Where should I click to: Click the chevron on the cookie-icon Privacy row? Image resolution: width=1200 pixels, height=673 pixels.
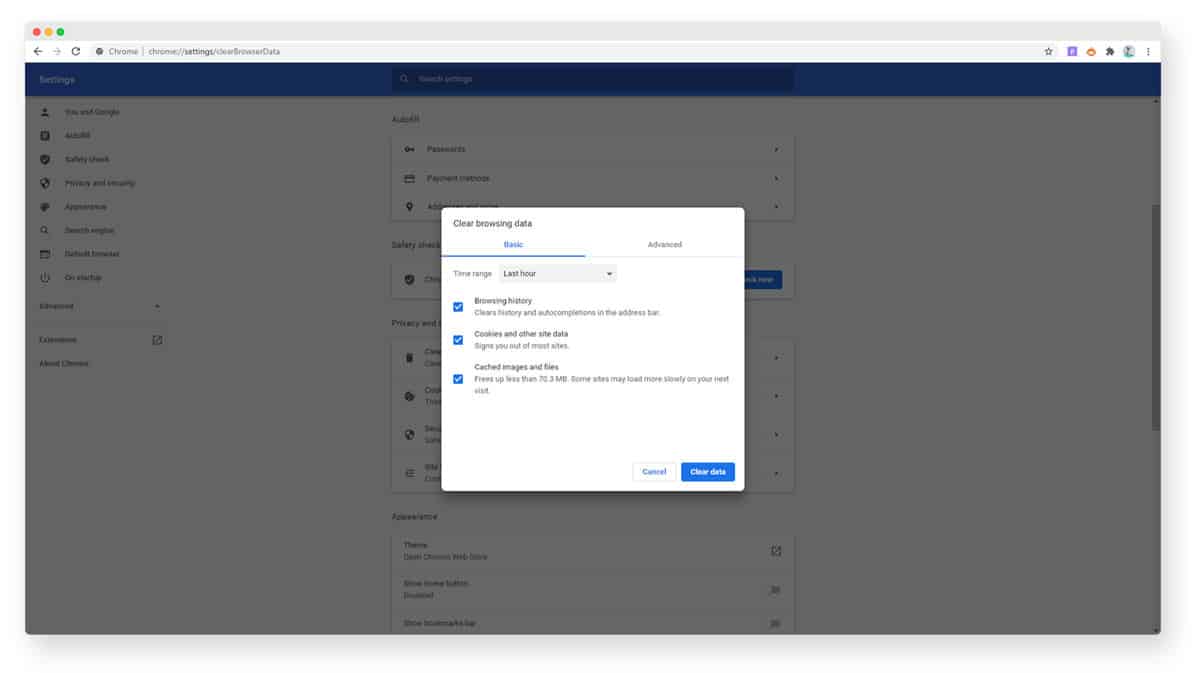(777, 396)
